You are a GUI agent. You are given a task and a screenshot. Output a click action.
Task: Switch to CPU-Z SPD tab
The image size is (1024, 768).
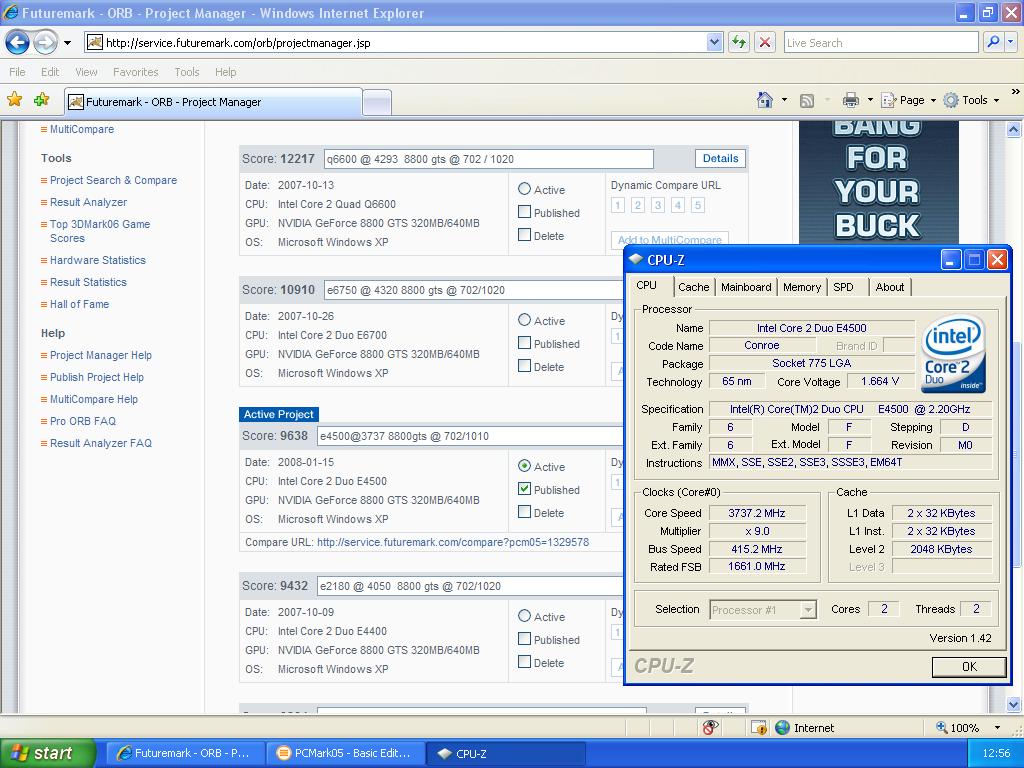(843, 287)
